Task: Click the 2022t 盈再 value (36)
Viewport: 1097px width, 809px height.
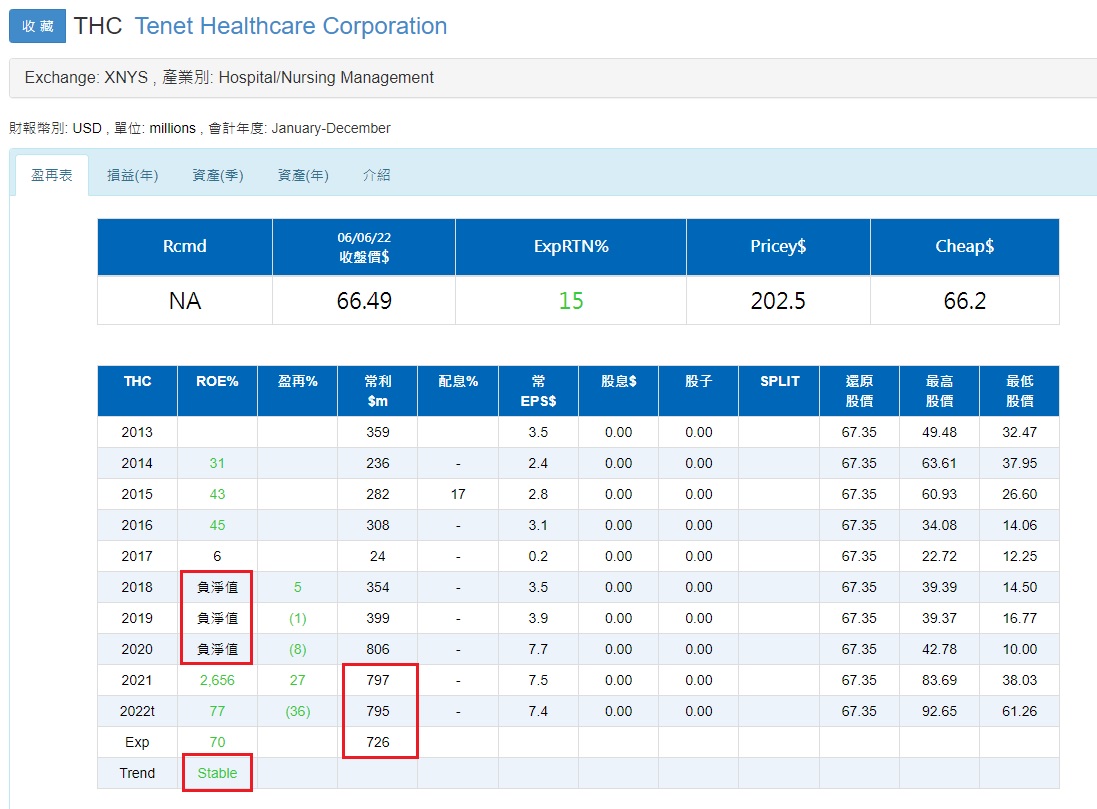Action: 297,711
